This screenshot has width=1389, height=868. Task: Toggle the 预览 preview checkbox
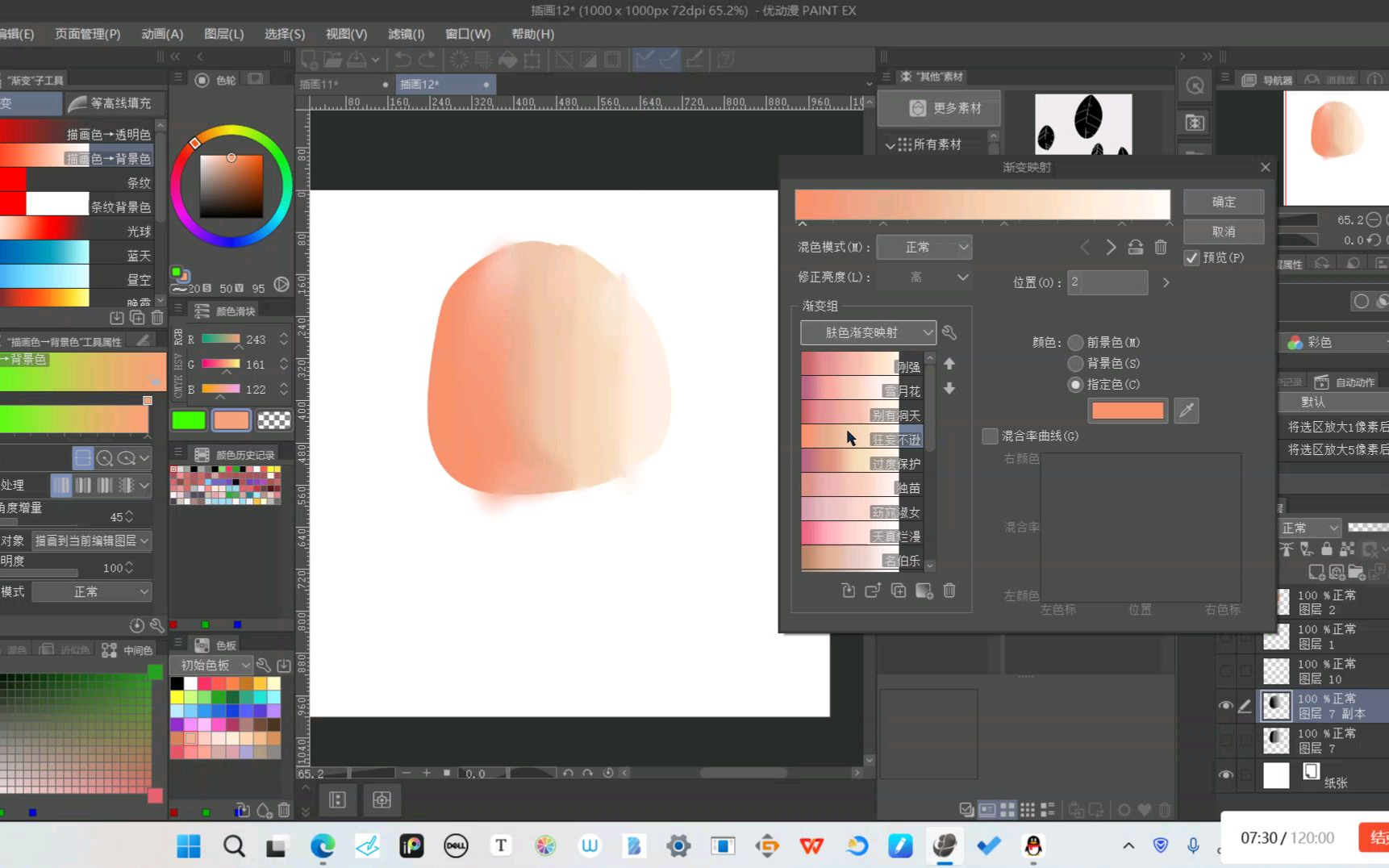pyautogui.click(x=1192, y=258)
